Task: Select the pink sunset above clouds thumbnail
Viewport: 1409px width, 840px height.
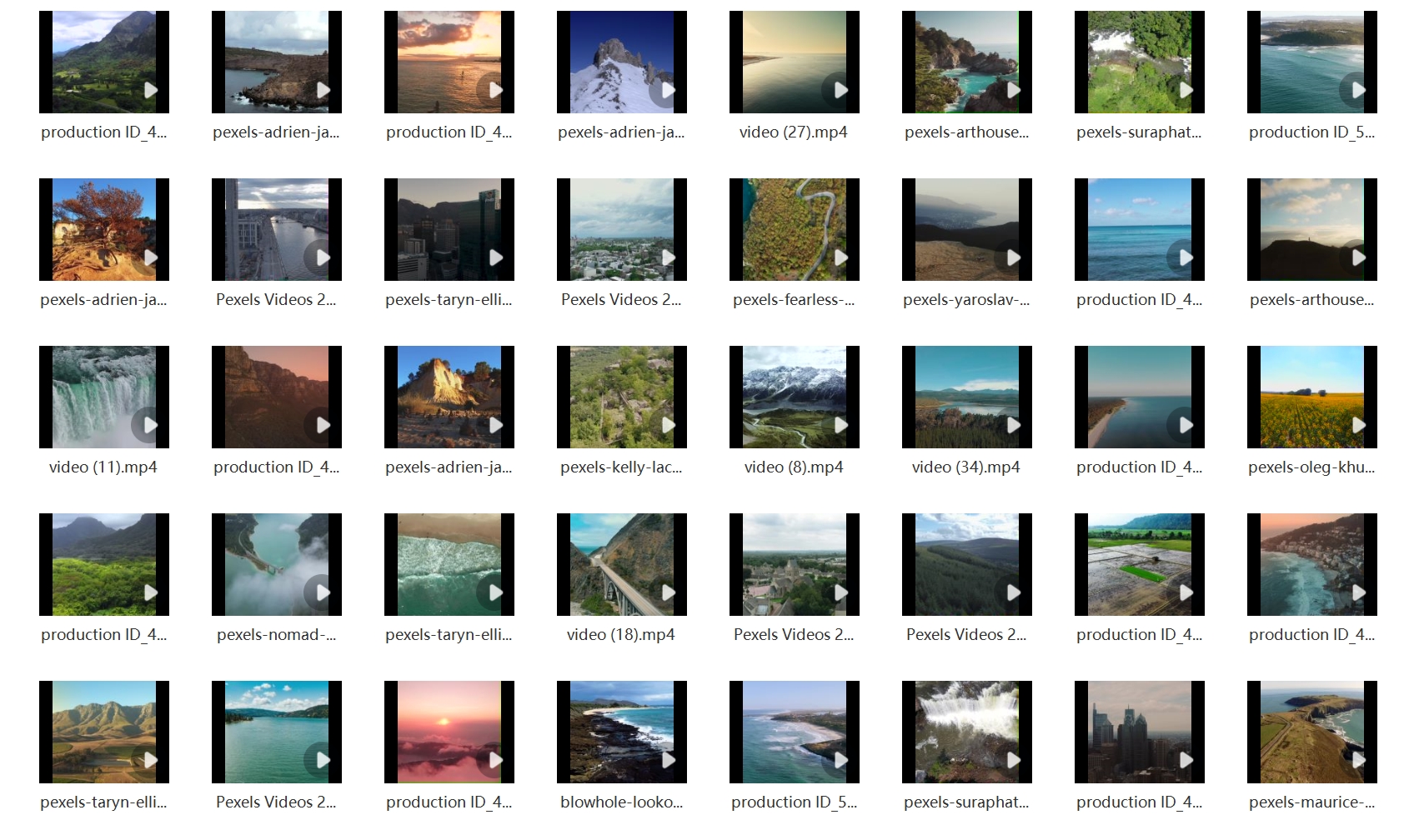Action: coord(449,732)
